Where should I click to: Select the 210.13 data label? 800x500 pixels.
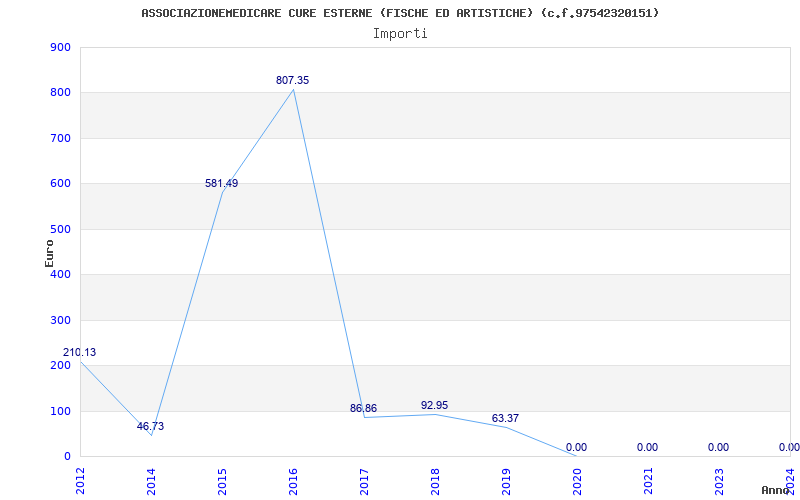tap(79, 352)
